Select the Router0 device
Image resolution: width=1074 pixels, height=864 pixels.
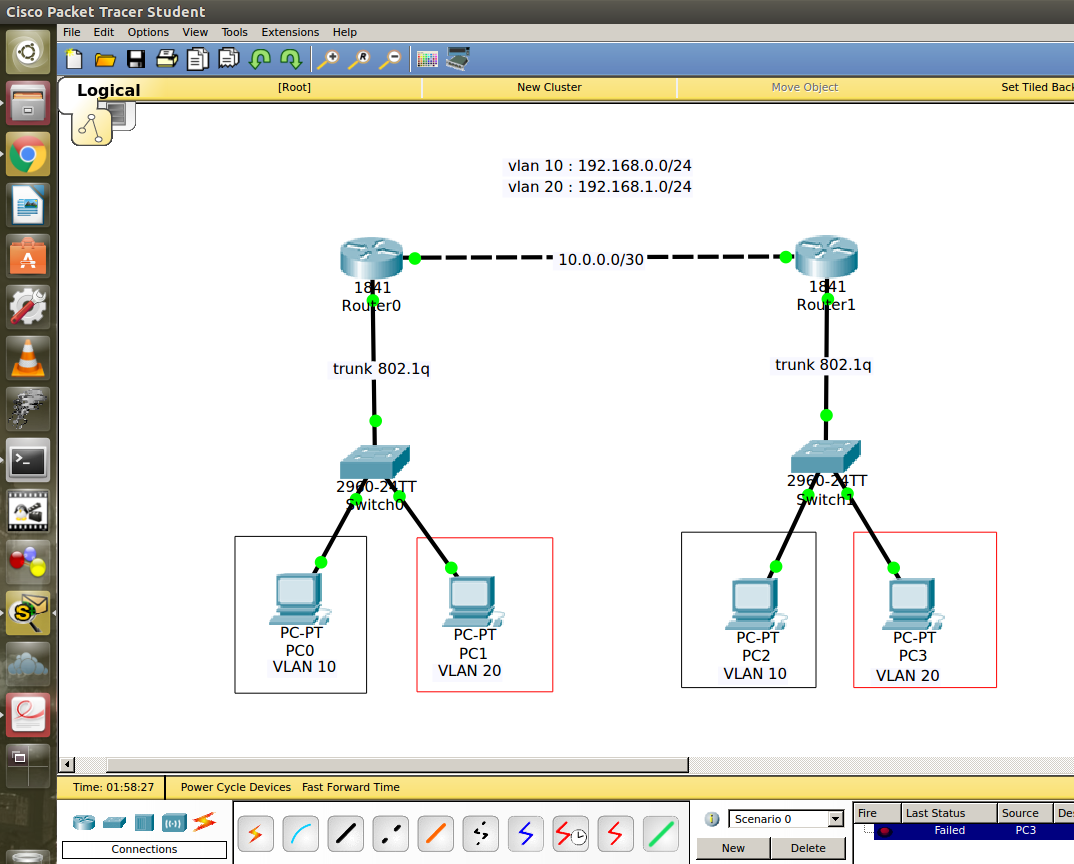click(x=371, y=258)
